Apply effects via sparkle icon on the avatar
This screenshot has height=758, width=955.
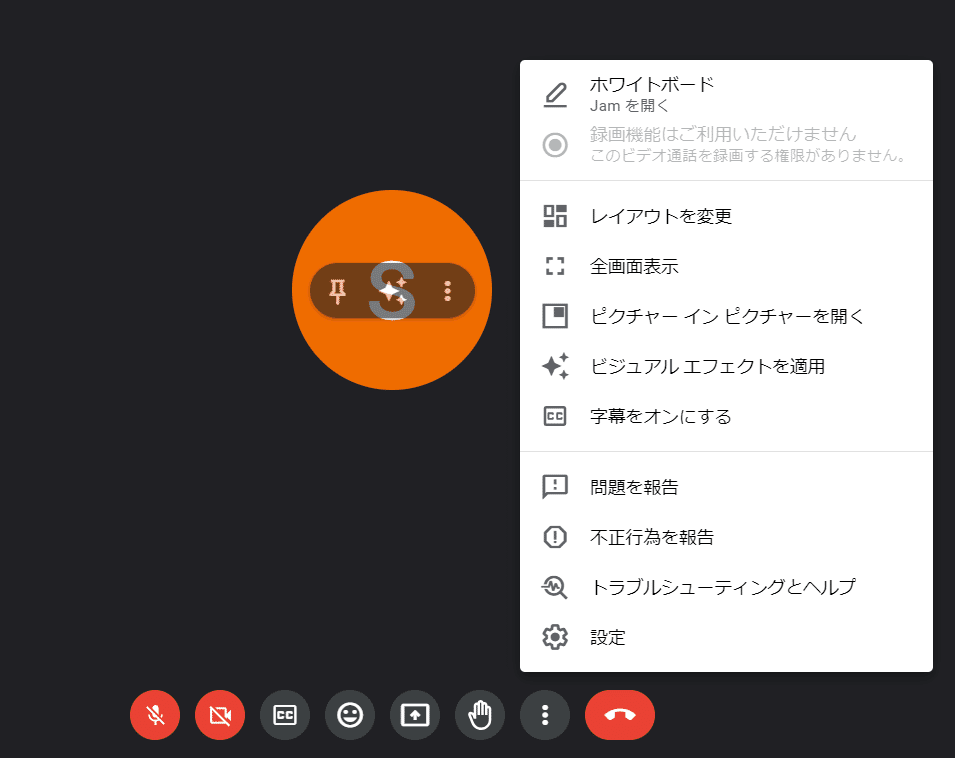[x=392, y=291]
